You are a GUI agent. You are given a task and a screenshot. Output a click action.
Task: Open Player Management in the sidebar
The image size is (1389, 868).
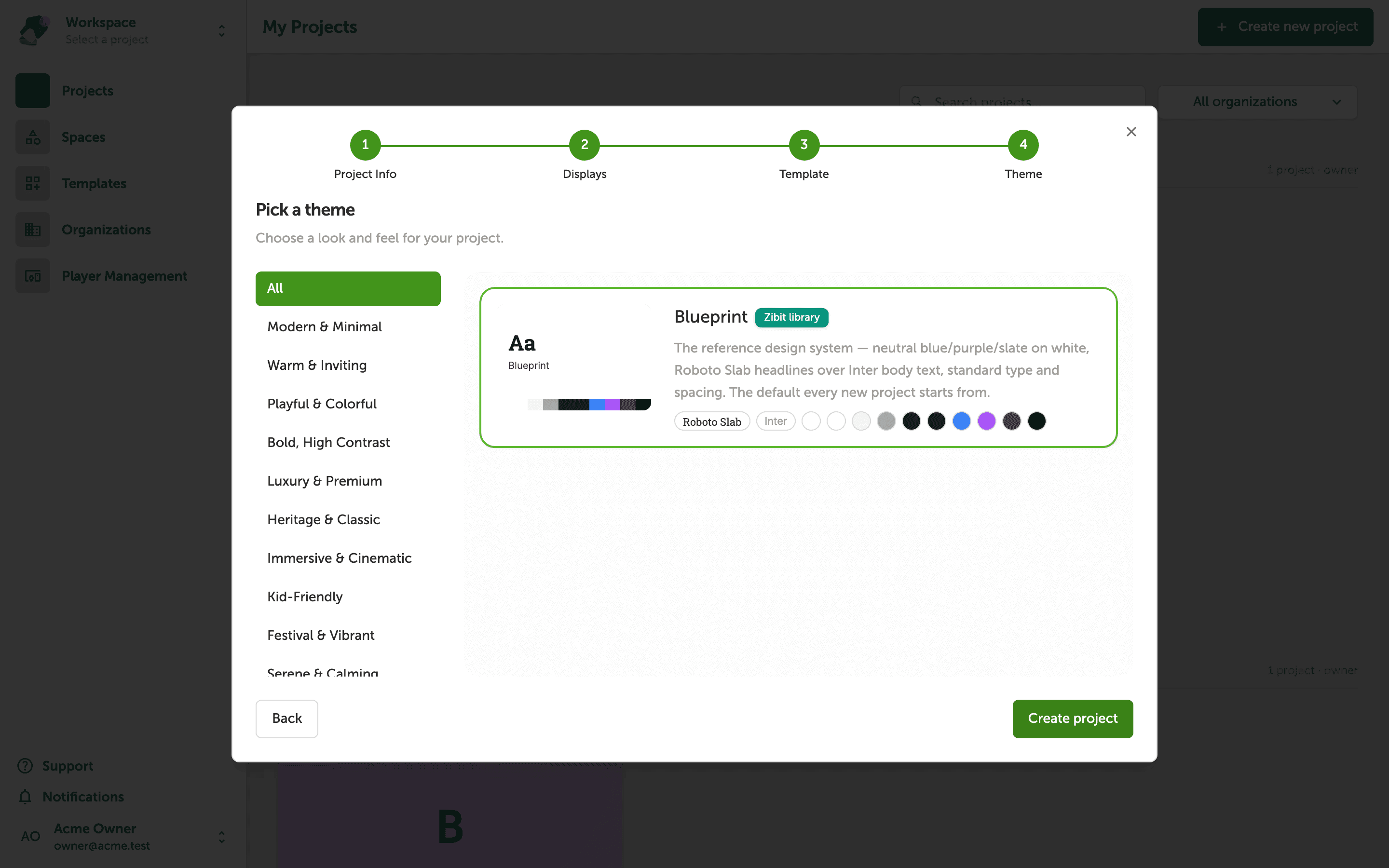pos(123,276)
